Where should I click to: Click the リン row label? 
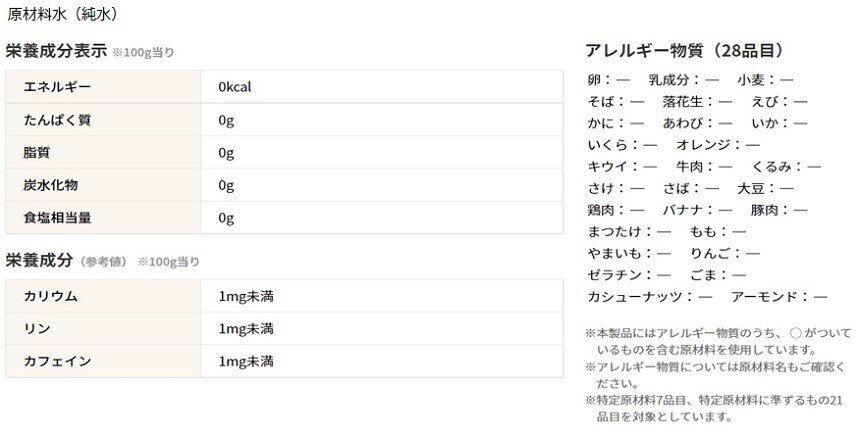[x=36, y=328]
